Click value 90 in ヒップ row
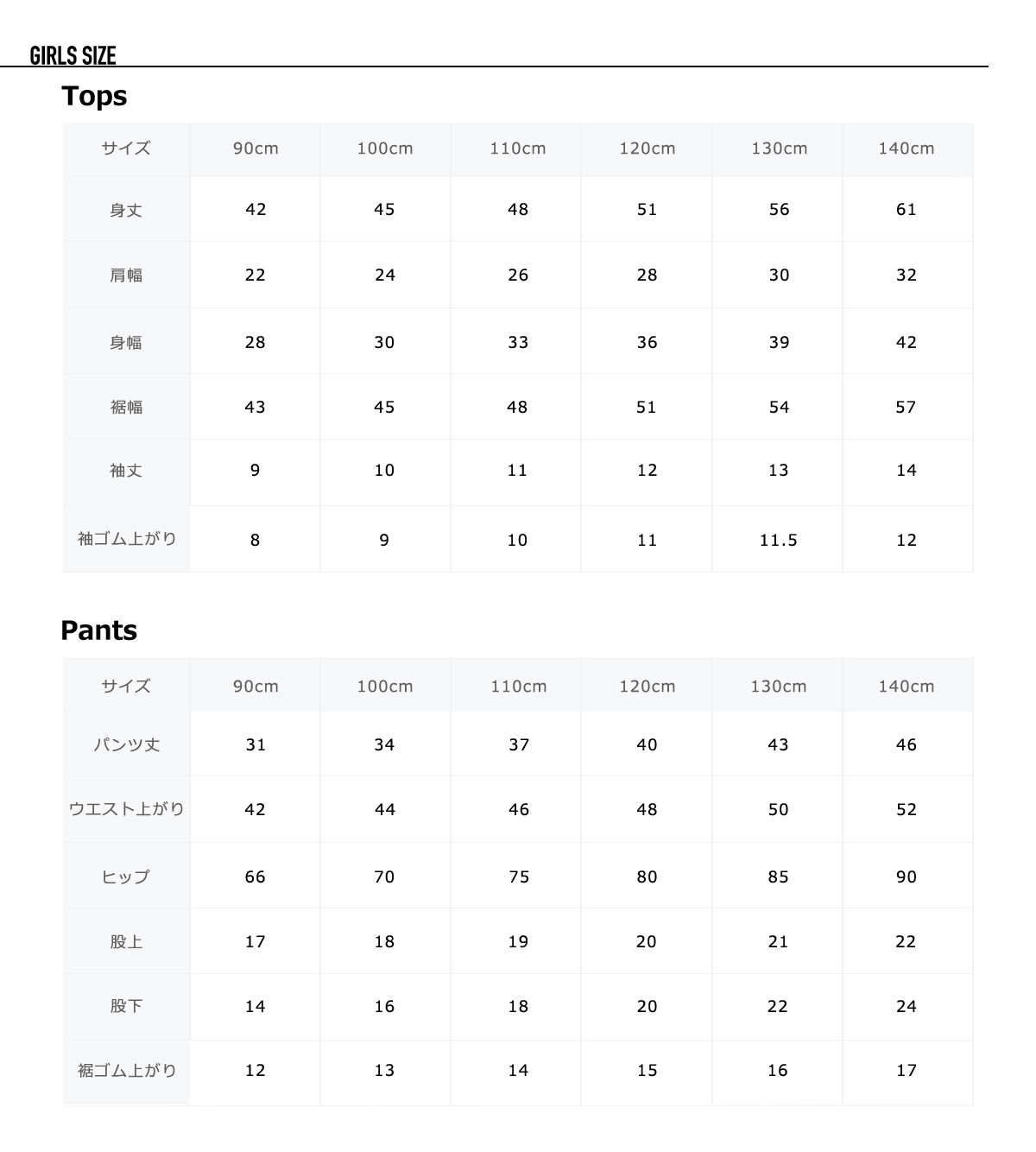The image size is (1036, 1152). click(906, 877)
